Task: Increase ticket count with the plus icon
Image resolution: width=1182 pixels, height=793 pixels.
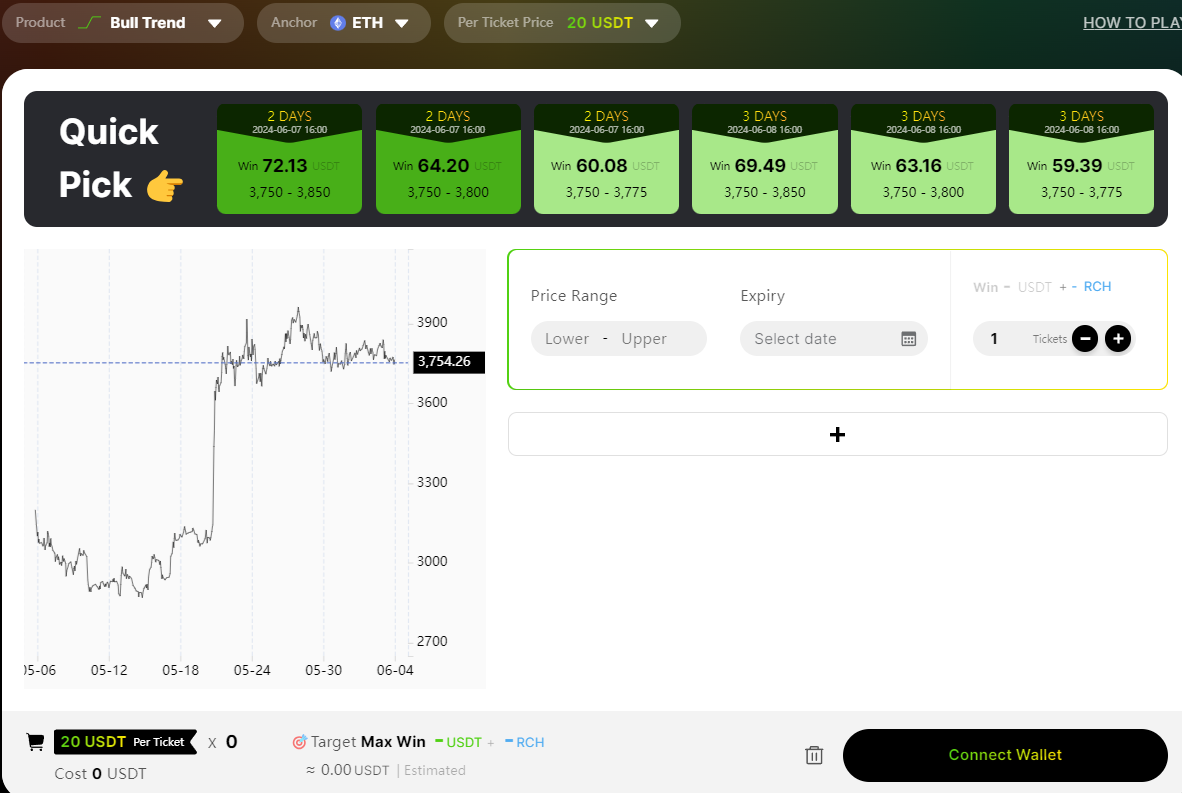Action: pyautogui.click(x=1117, y=338)
